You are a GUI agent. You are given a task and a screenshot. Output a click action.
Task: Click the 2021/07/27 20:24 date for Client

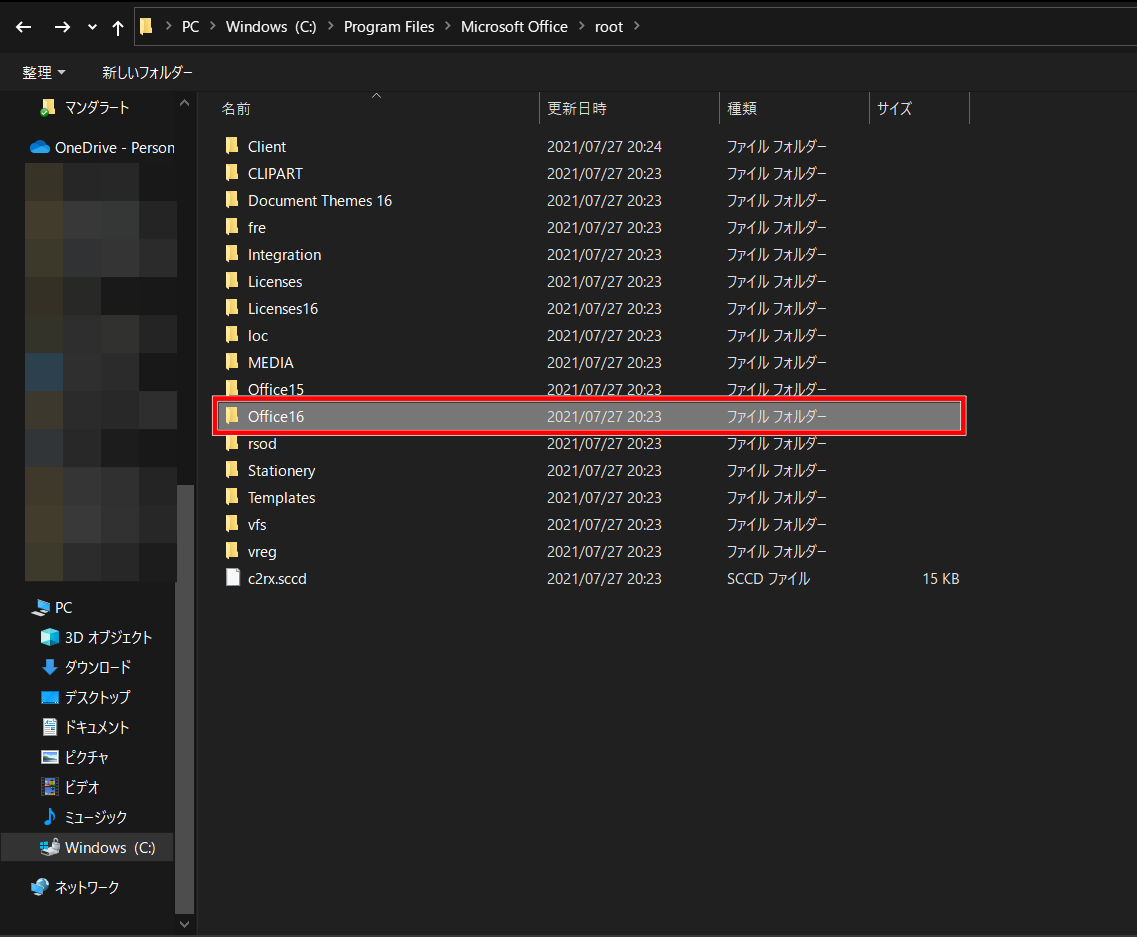604,146
